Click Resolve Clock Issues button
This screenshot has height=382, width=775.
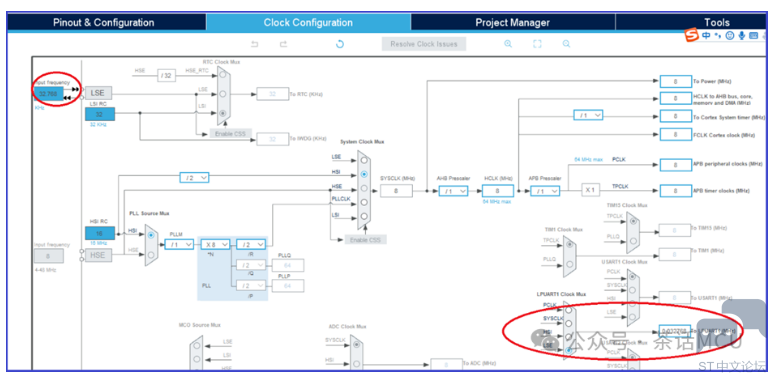coord(424,44)
